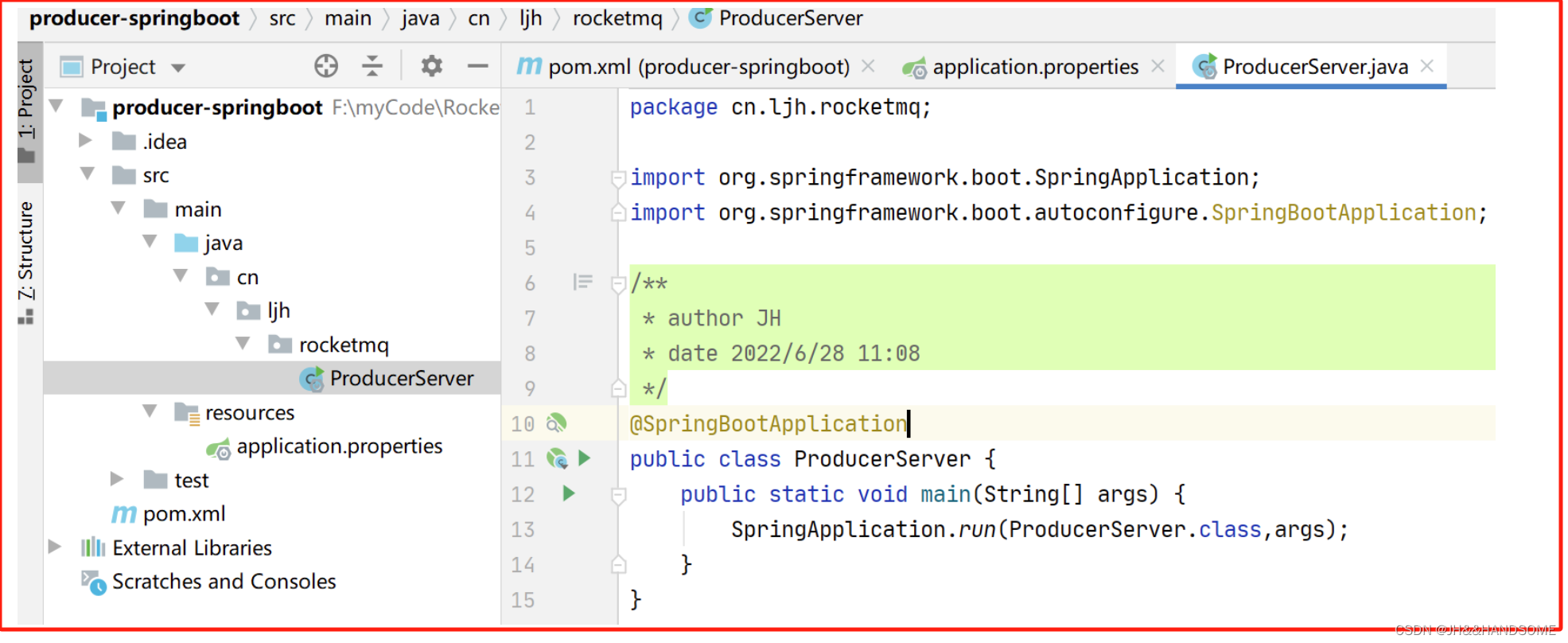Collapse the java folder arrow in tree
The image size is (1568, 643).
(150, 242)
